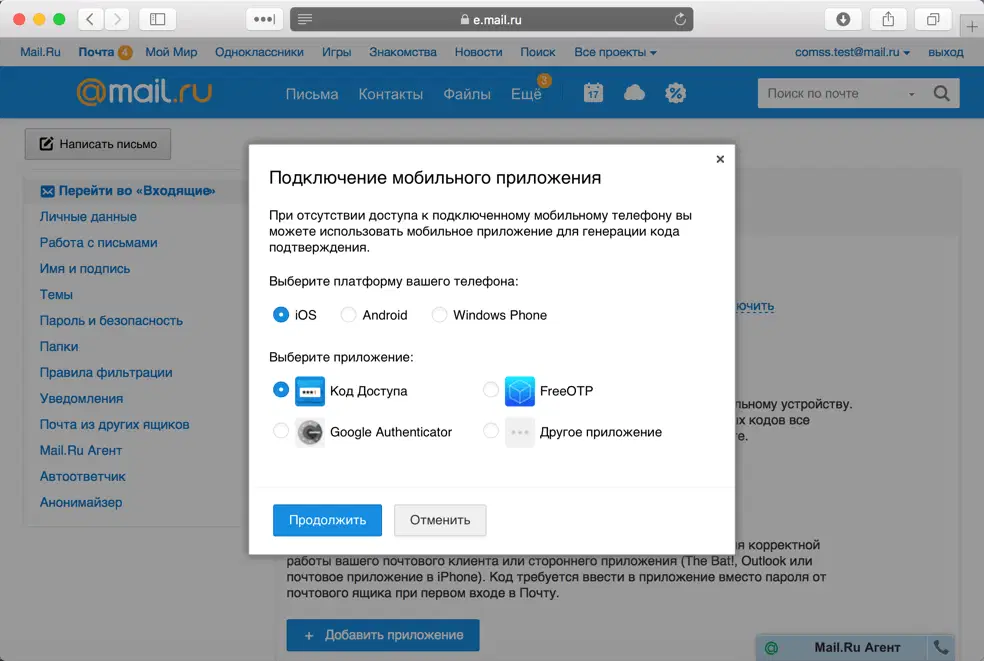
Task: Choose the Код Доступа radio button
Action: click(281, 390)
